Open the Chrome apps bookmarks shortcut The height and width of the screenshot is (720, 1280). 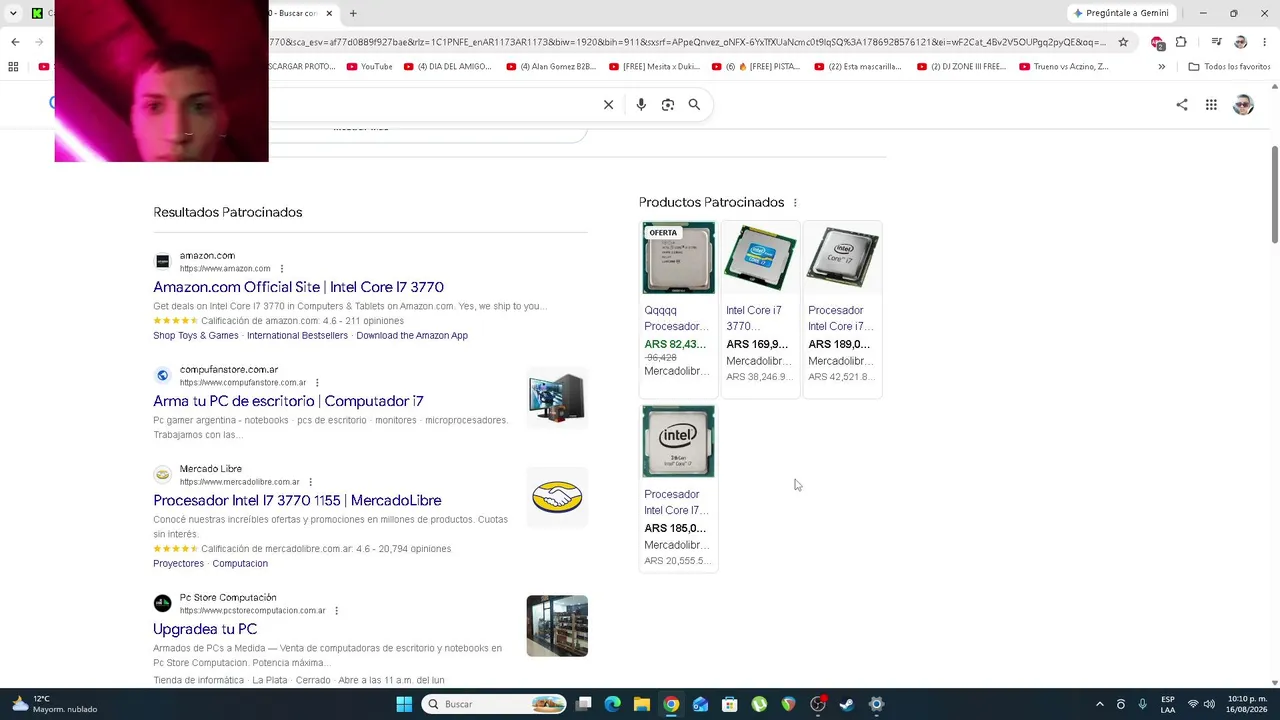pos(13,67)
